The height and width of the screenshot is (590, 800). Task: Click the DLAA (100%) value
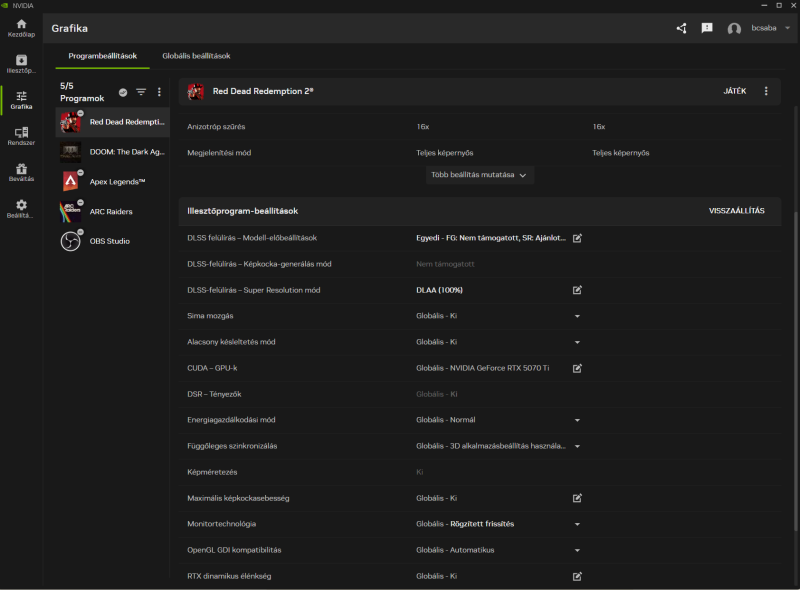coord(439,290)
